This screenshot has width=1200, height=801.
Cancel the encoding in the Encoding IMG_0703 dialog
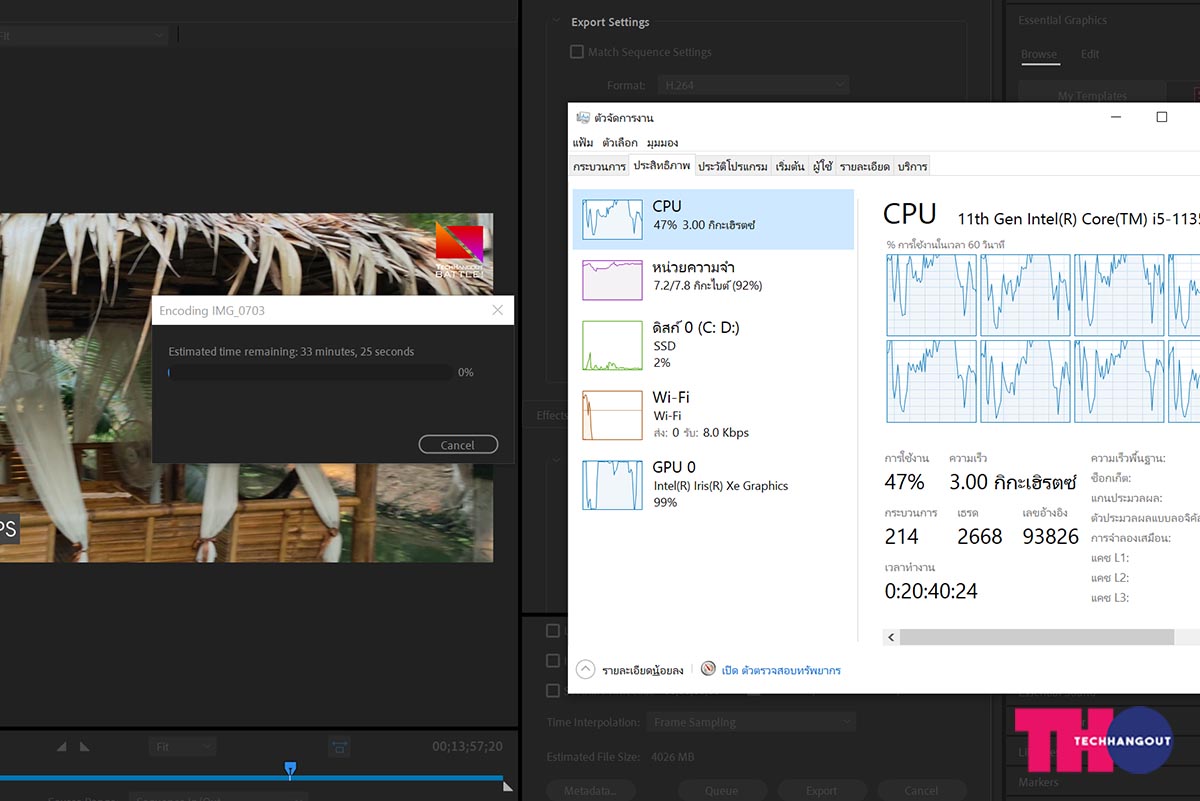458,445
